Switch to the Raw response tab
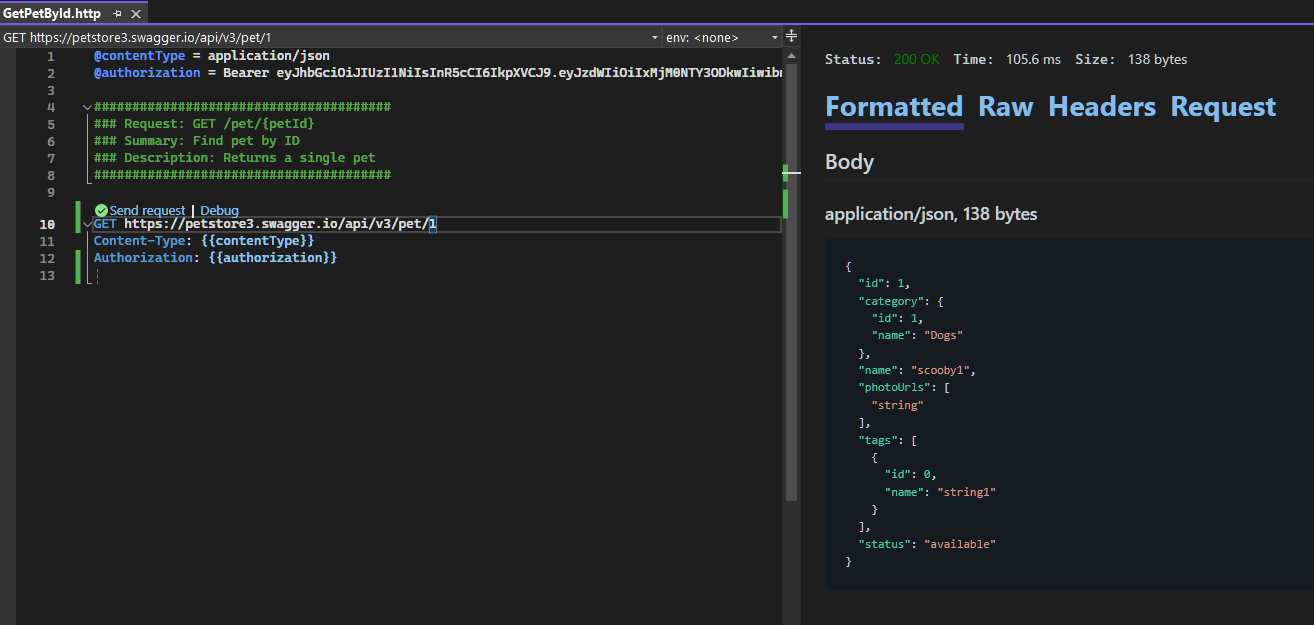Viewport: 1314px width, 625px height. click(x=1005, y=107)
